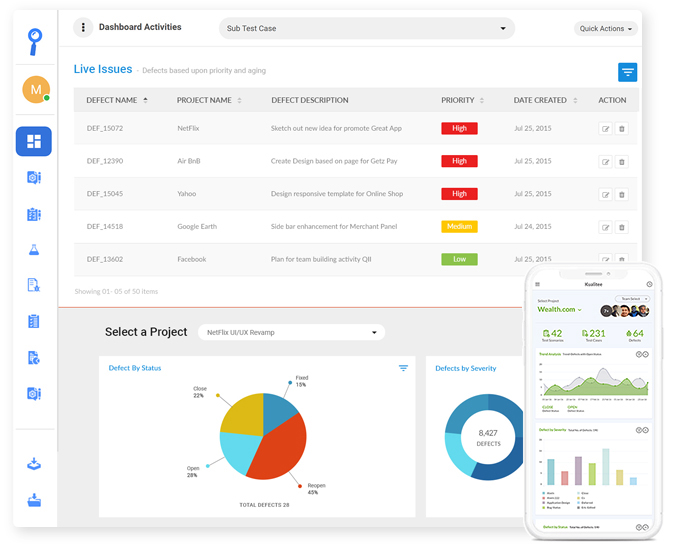Screen dimensions: 683x559
Task: Delete the DEF_12390 defect row
Action: tap(622, 162)
